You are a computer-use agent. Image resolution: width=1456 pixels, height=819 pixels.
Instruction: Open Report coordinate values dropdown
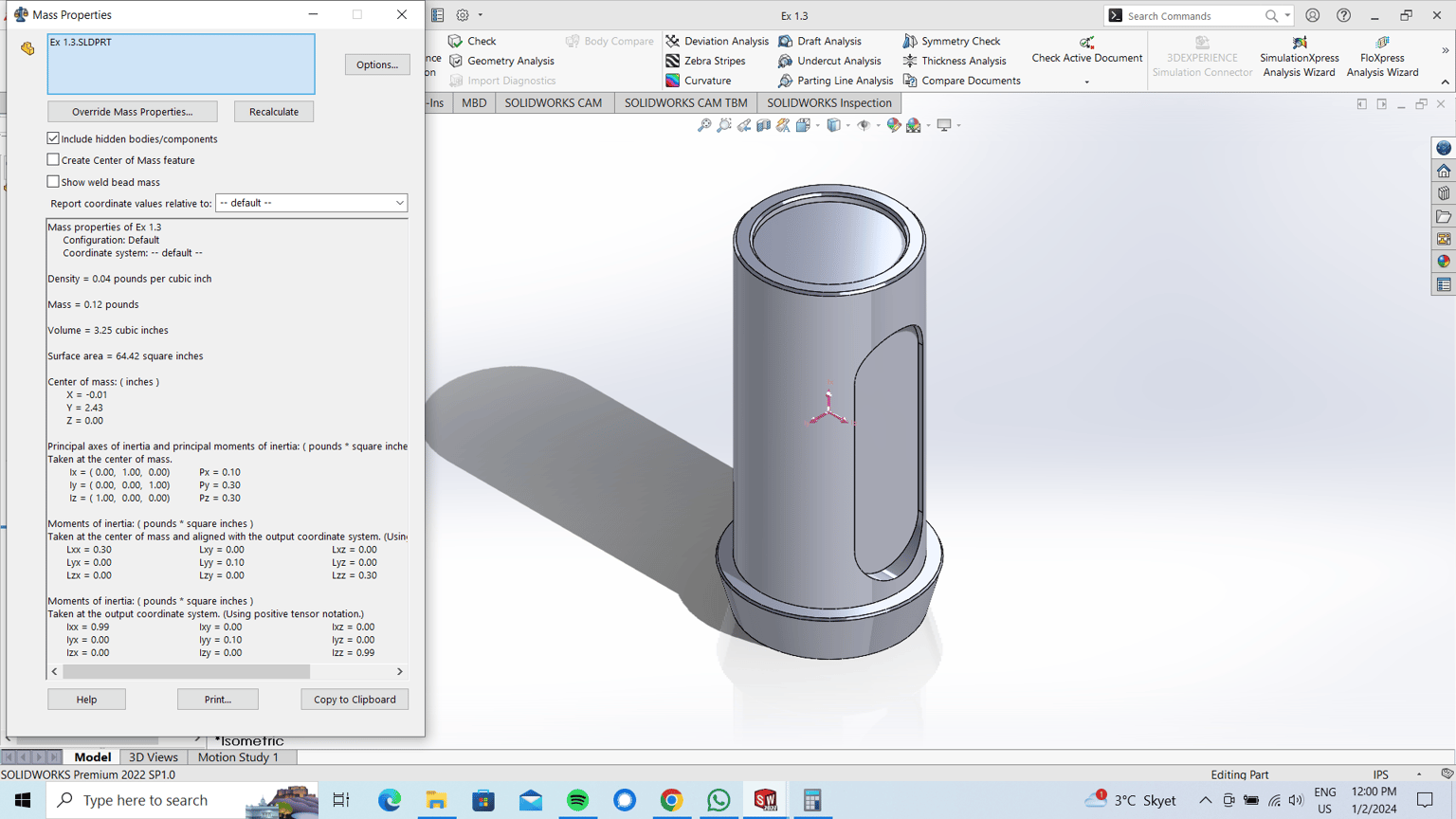coord(311,203)
